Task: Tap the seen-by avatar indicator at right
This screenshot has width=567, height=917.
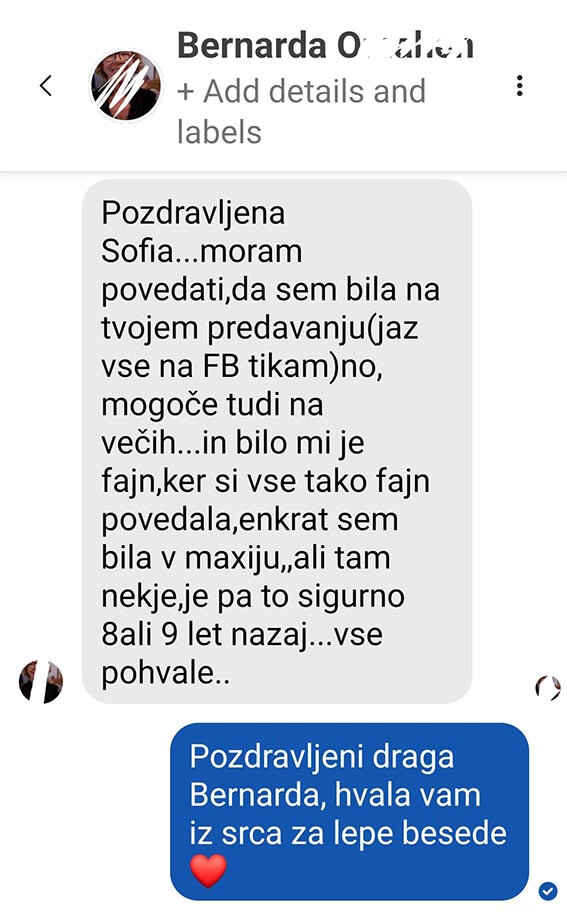Action: 548,687
